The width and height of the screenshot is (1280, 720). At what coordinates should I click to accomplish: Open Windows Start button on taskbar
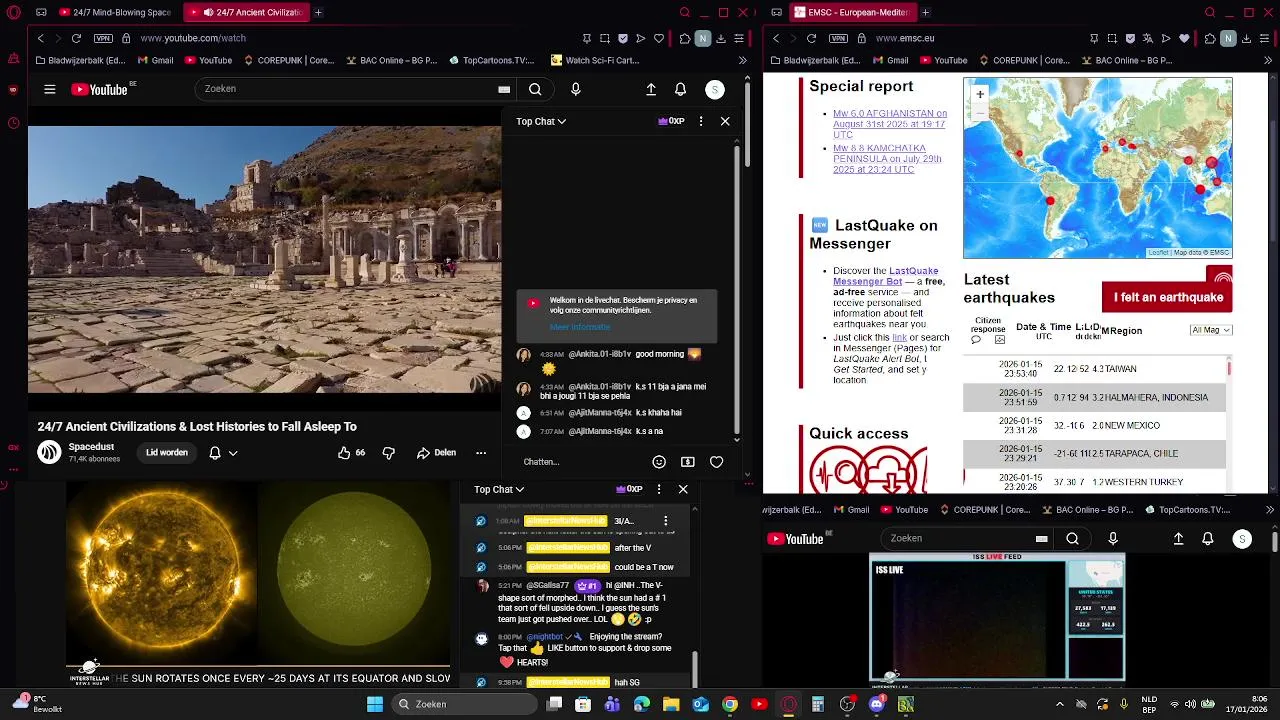[374, 704]
